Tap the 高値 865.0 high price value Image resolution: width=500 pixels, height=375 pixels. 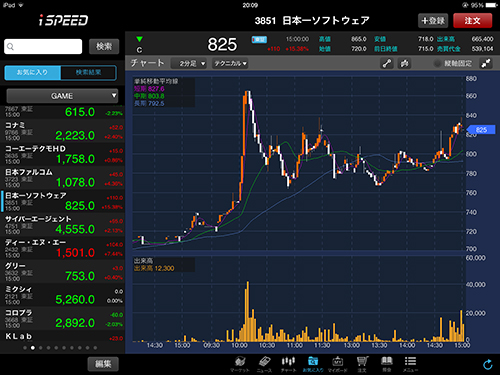coord(359,39)
